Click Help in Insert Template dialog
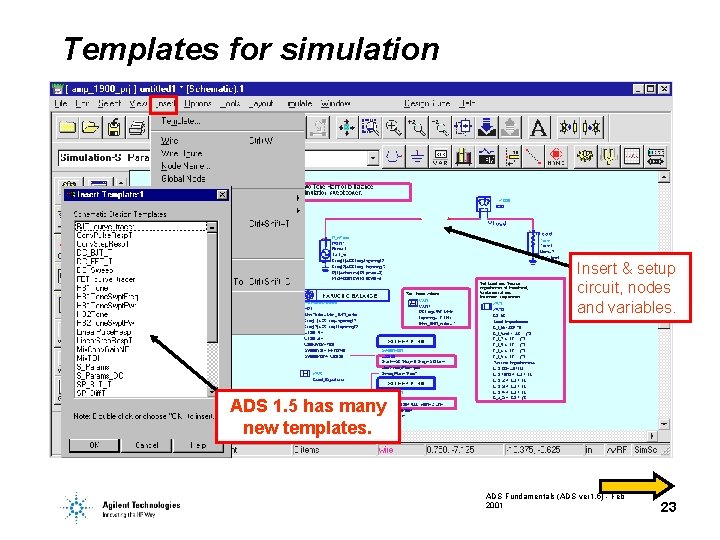This screenshot has height=540, width=720. (x=198, y=445)
